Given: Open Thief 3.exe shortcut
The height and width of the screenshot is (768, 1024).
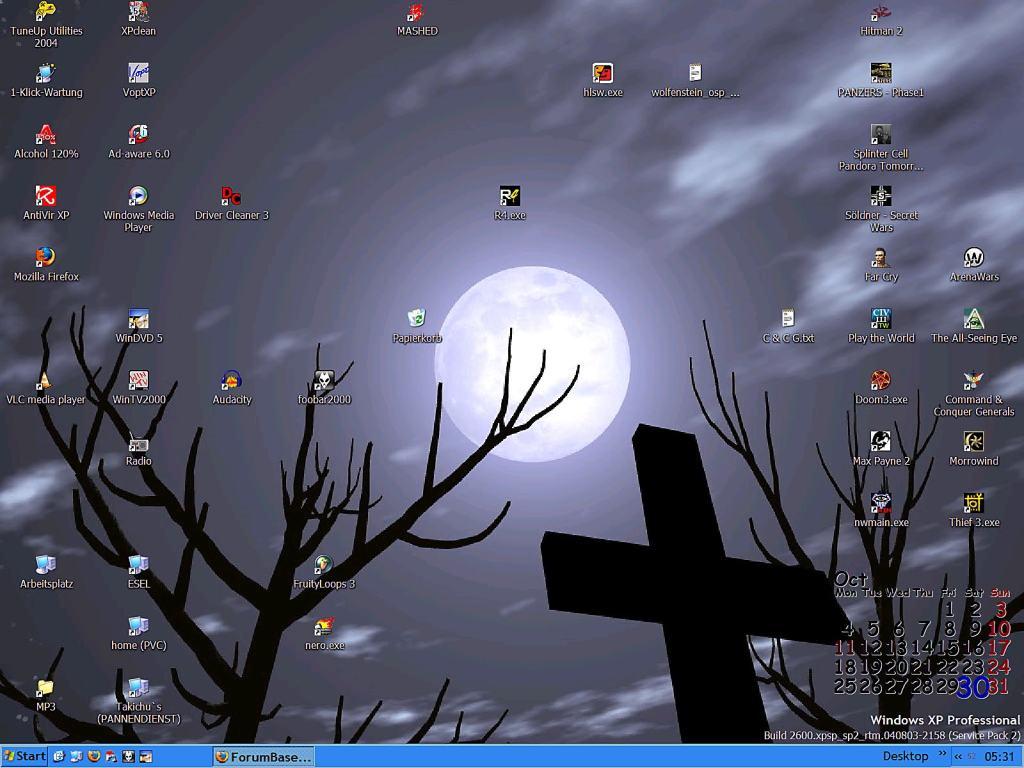Looking at the screenshot, I should coord(974,511).
